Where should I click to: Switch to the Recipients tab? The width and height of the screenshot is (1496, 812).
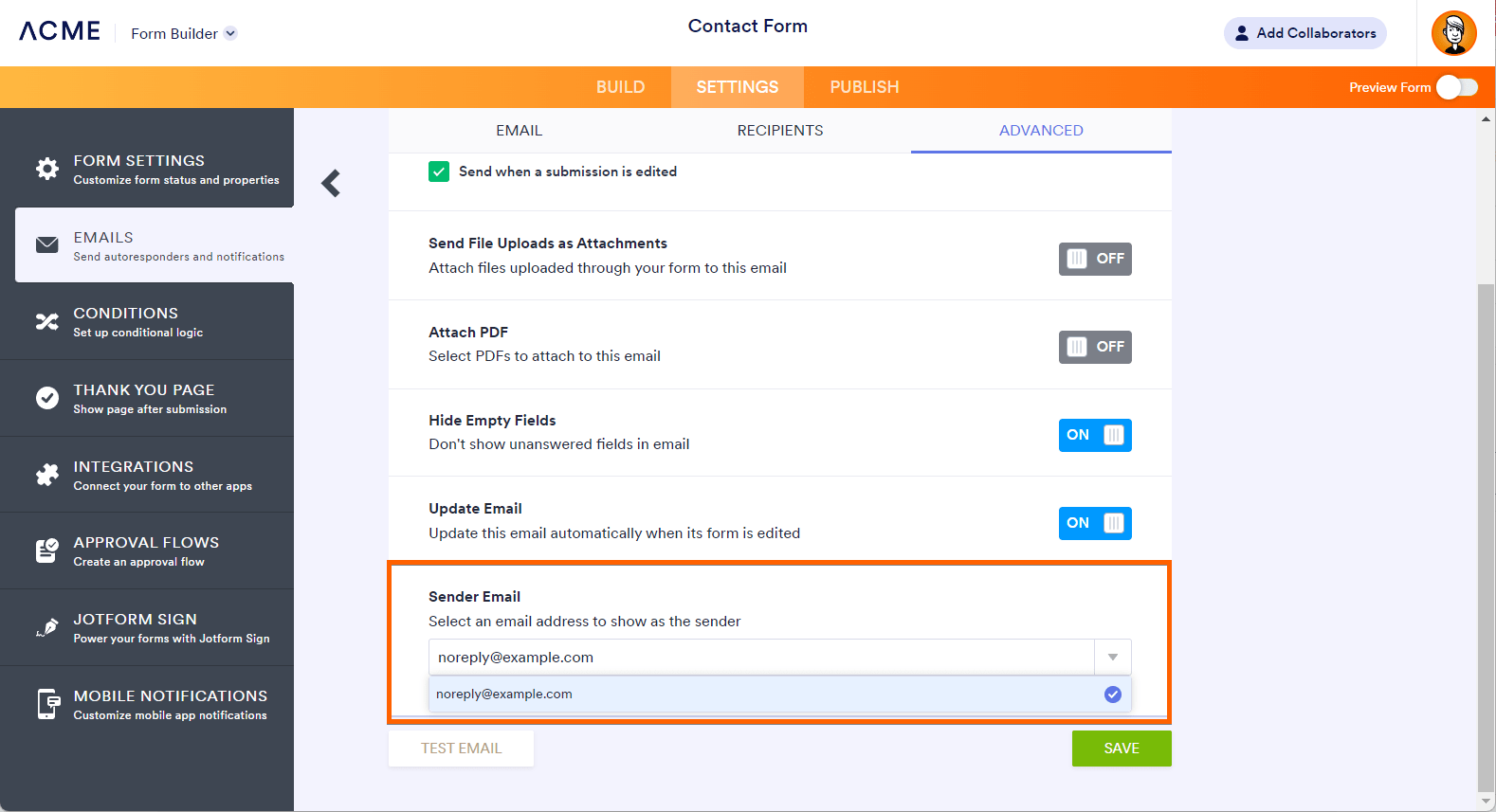[x=780, y=131]
